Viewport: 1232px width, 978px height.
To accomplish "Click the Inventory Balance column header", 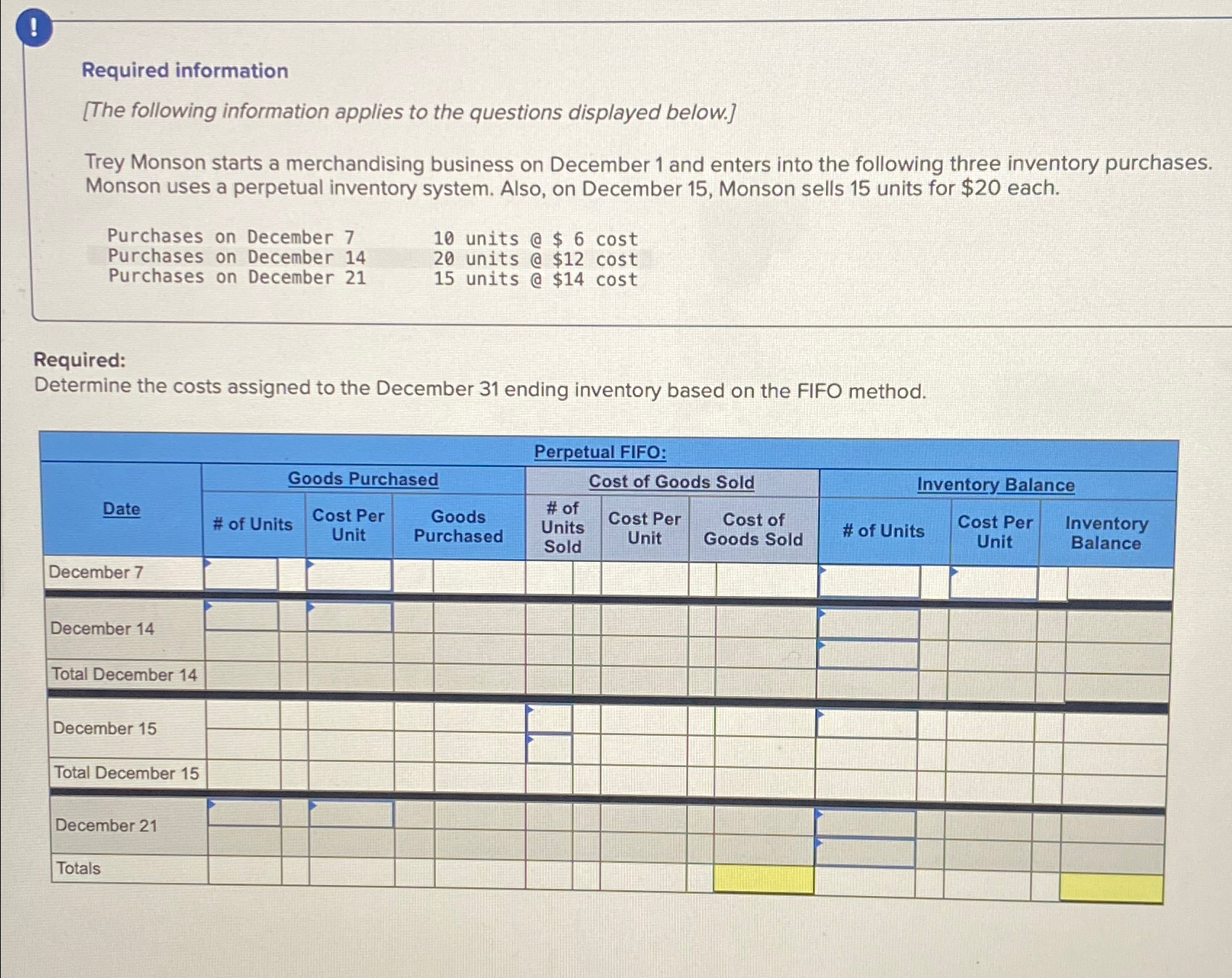I will (x=995, y=484).
